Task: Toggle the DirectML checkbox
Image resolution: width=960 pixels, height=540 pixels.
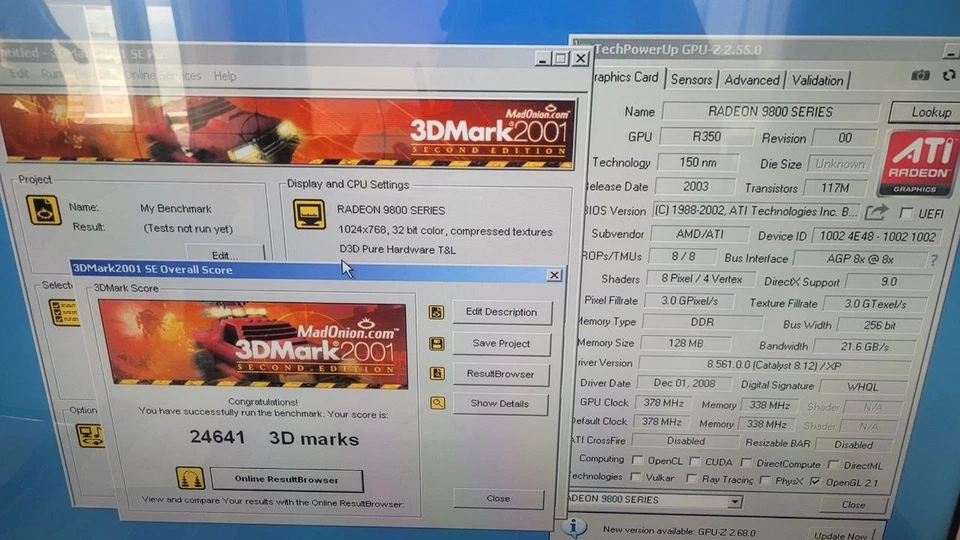Action: [x=833, y=465]
